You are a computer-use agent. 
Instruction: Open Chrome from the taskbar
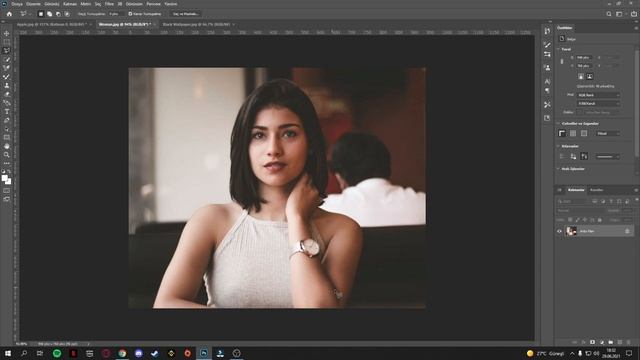pyautogui.click(x=122, y=353)
